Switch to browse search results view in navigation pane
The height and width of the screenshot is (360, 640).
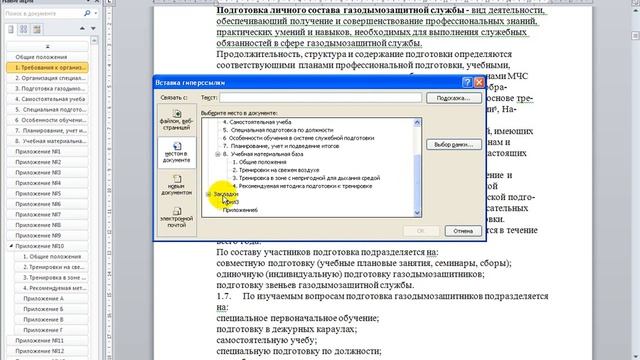37,29
